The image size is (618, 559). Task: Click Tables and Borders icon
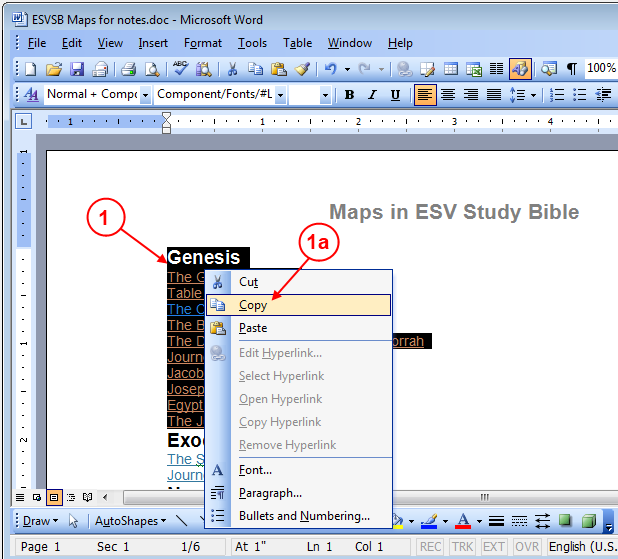[x=428, y=69]
